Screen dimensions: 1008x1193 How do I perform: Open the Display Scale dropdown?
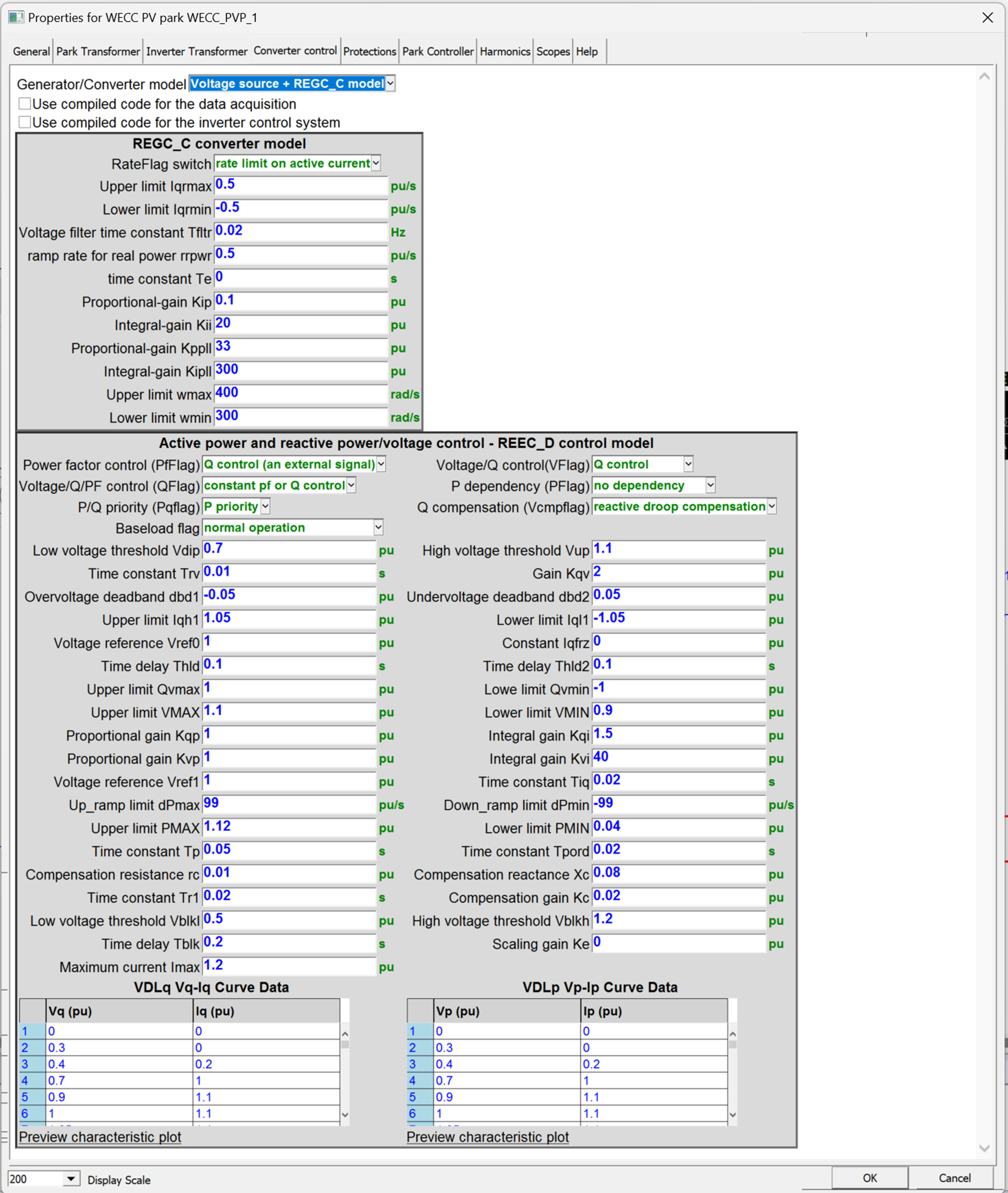click(71, 1179)
